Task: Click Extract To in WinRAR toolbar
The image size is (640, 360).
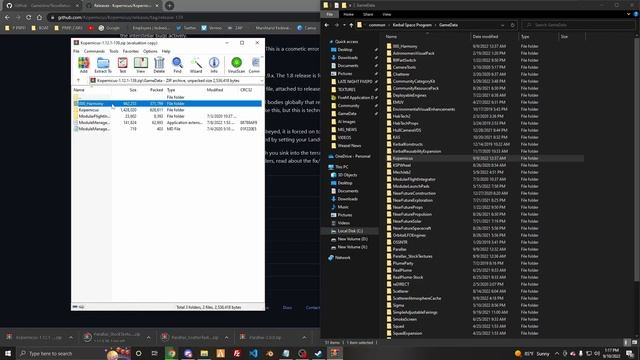Action: [x=103, y=64]
